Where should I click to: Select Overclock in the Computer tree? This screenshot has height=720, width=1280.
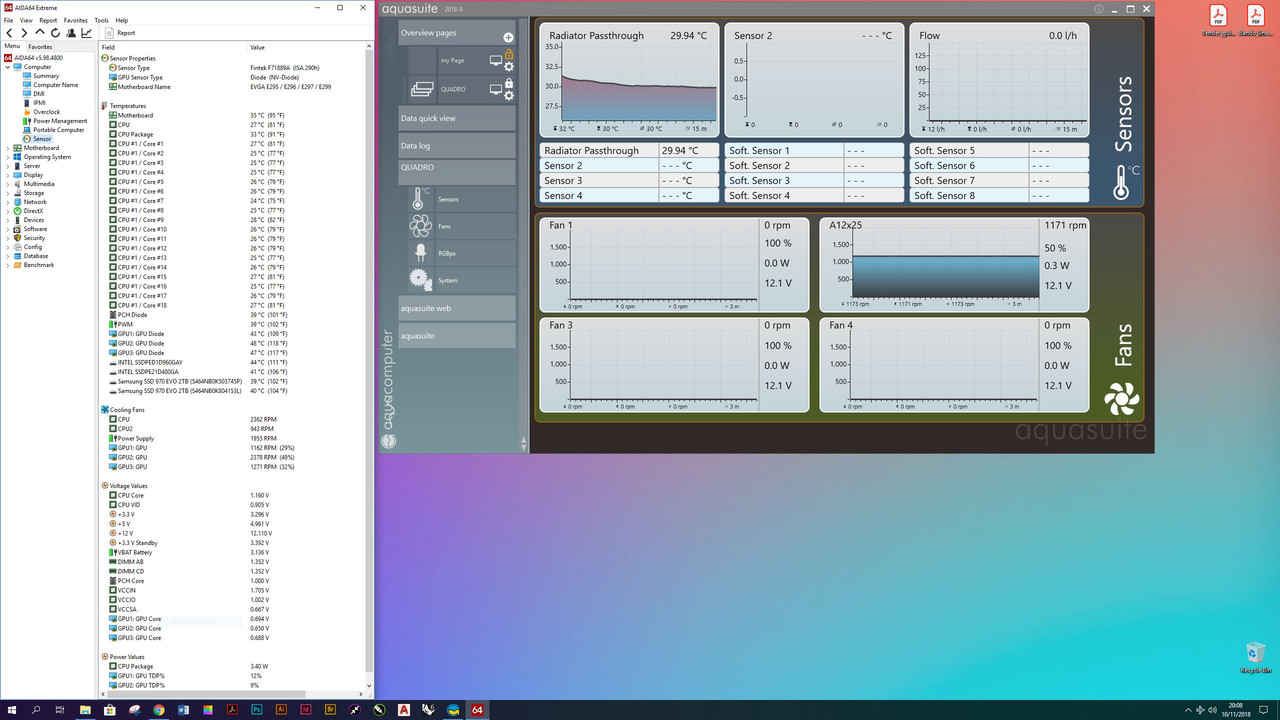coord(46,112)
